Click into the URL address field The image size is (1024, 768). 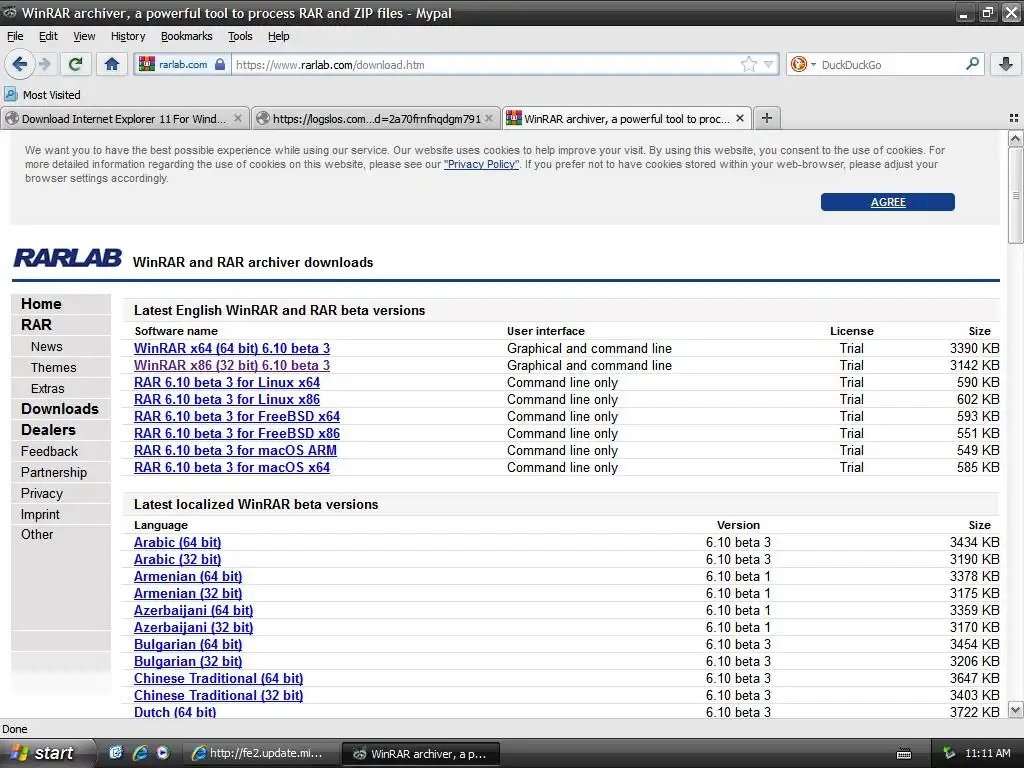click(x=486, y=65)
